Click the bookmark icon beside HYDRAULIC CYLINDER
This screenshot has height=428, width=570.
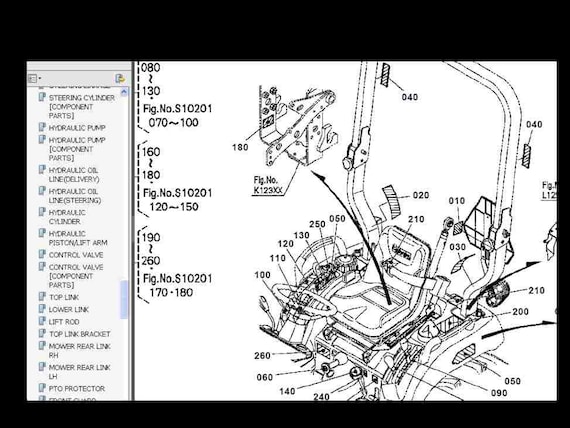point(43,212)
